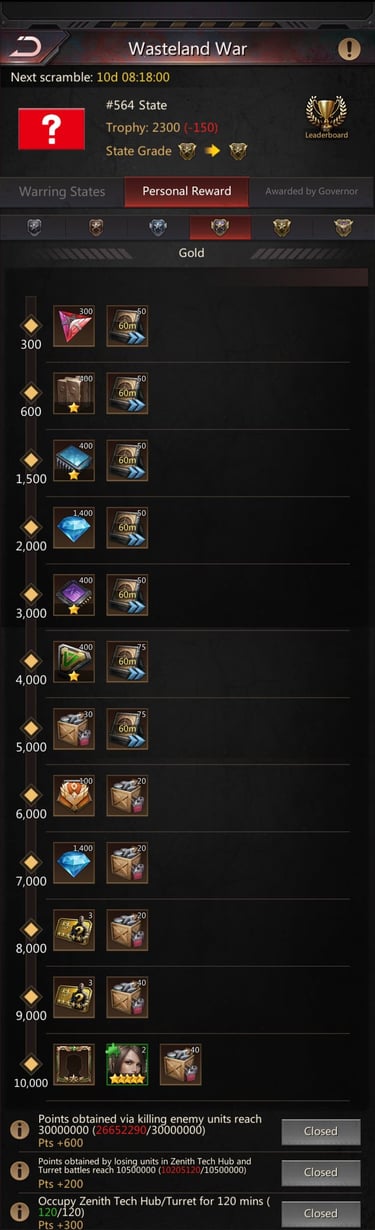Viewport: 375px width, 1230px height.
Task: Tap the back arrow icon
Action: [30, 46]
